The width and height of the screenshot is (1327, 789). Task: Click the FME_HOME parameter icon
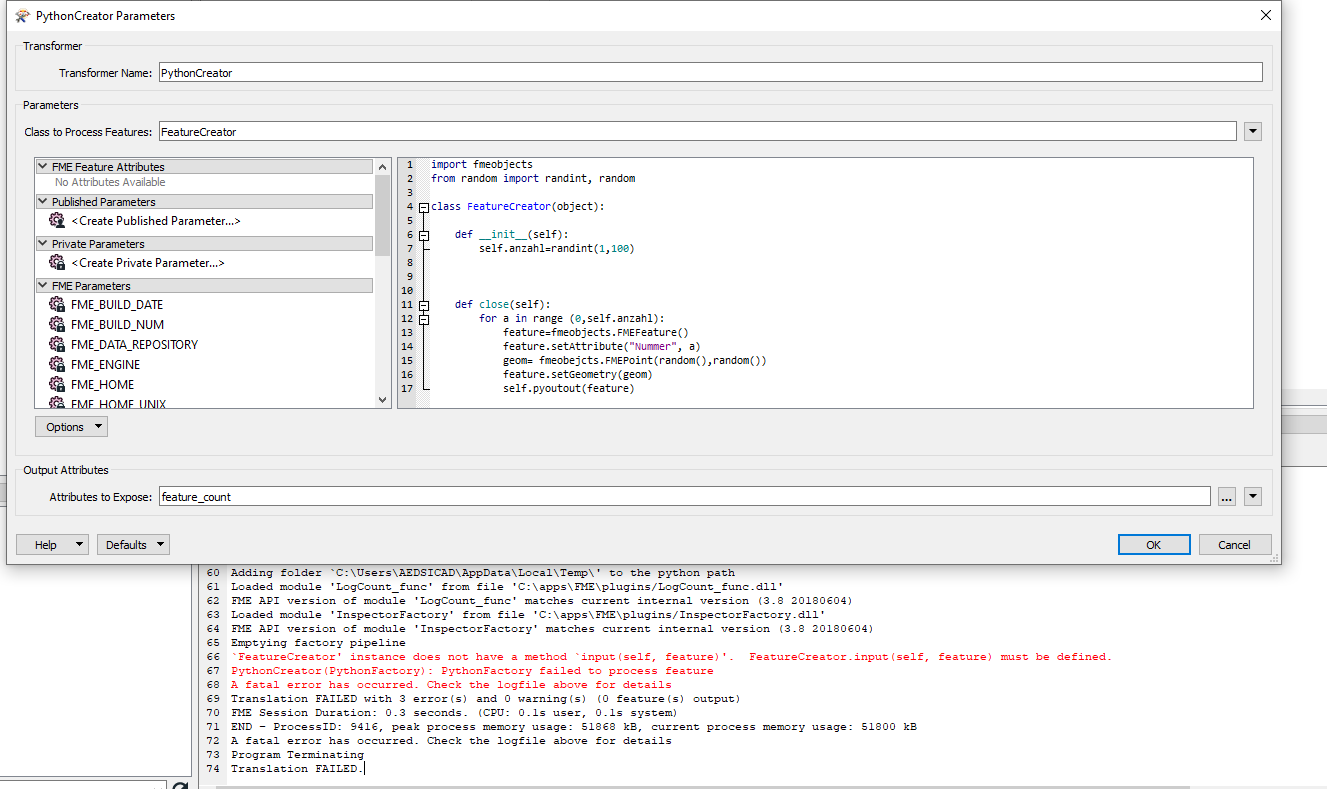[x=57, y=385]
